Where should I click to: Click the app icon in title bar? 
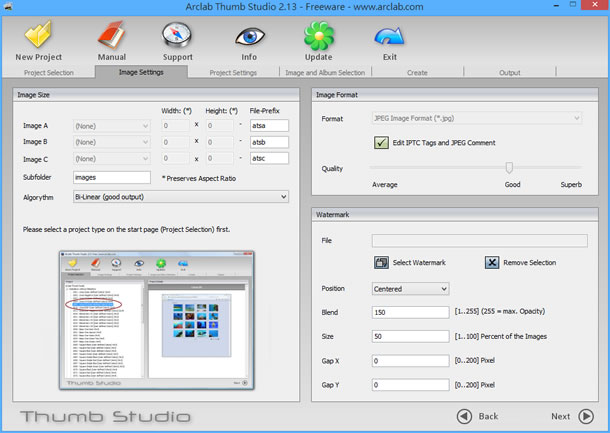click(8, 6)
